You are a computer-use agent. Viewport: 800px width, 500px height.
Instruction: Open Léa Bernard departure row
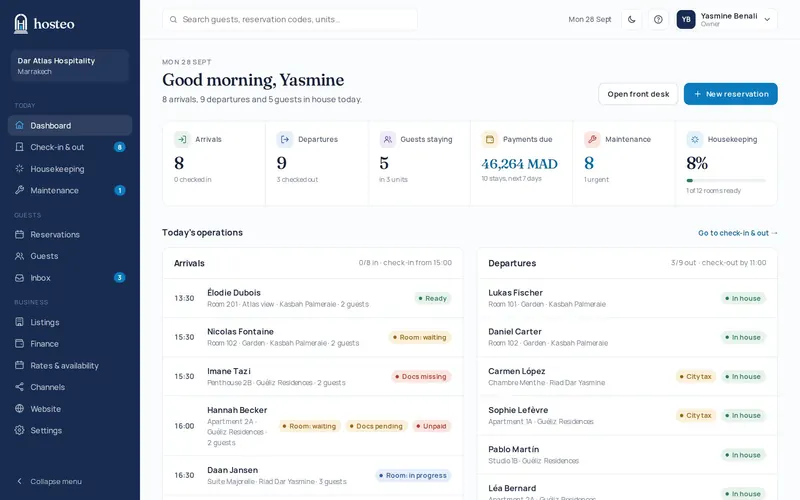click(x=627, y=489)
